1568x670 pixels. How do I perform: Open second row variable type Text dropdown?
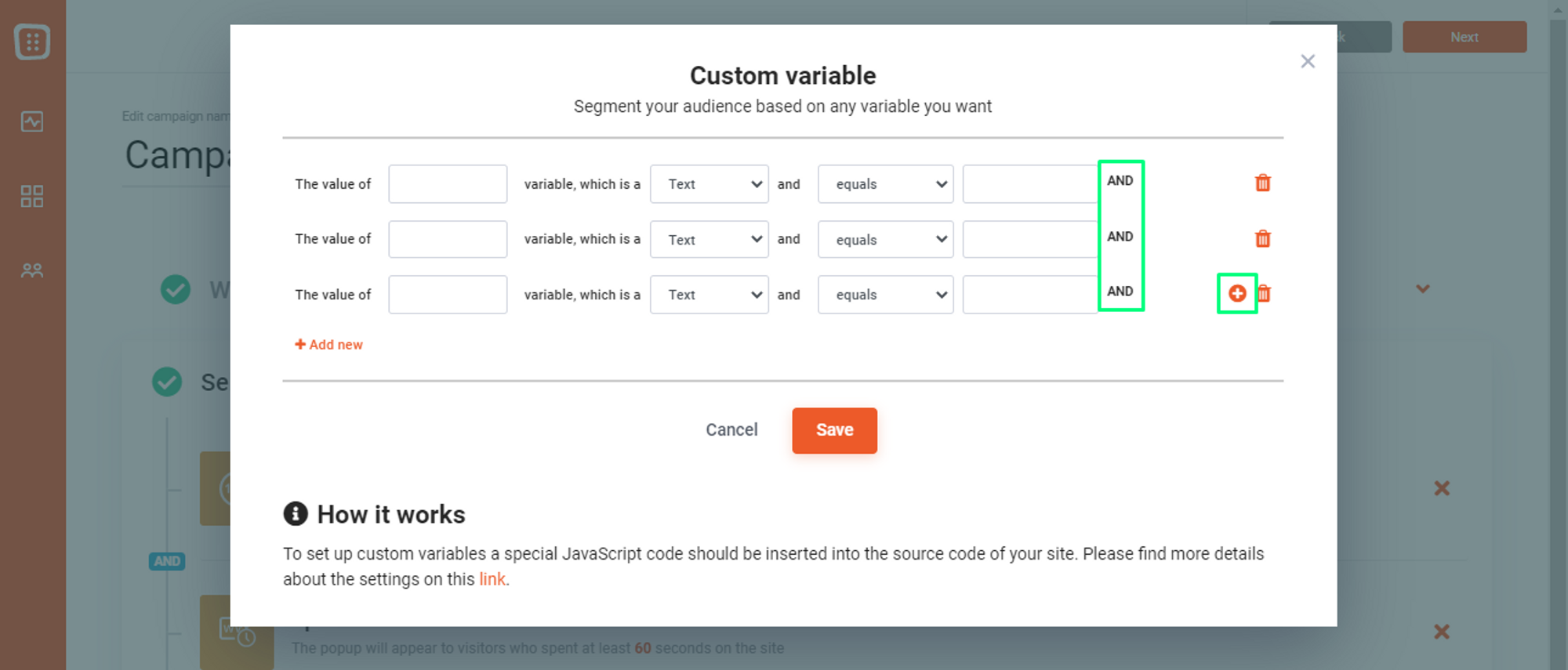coord(710,239)
